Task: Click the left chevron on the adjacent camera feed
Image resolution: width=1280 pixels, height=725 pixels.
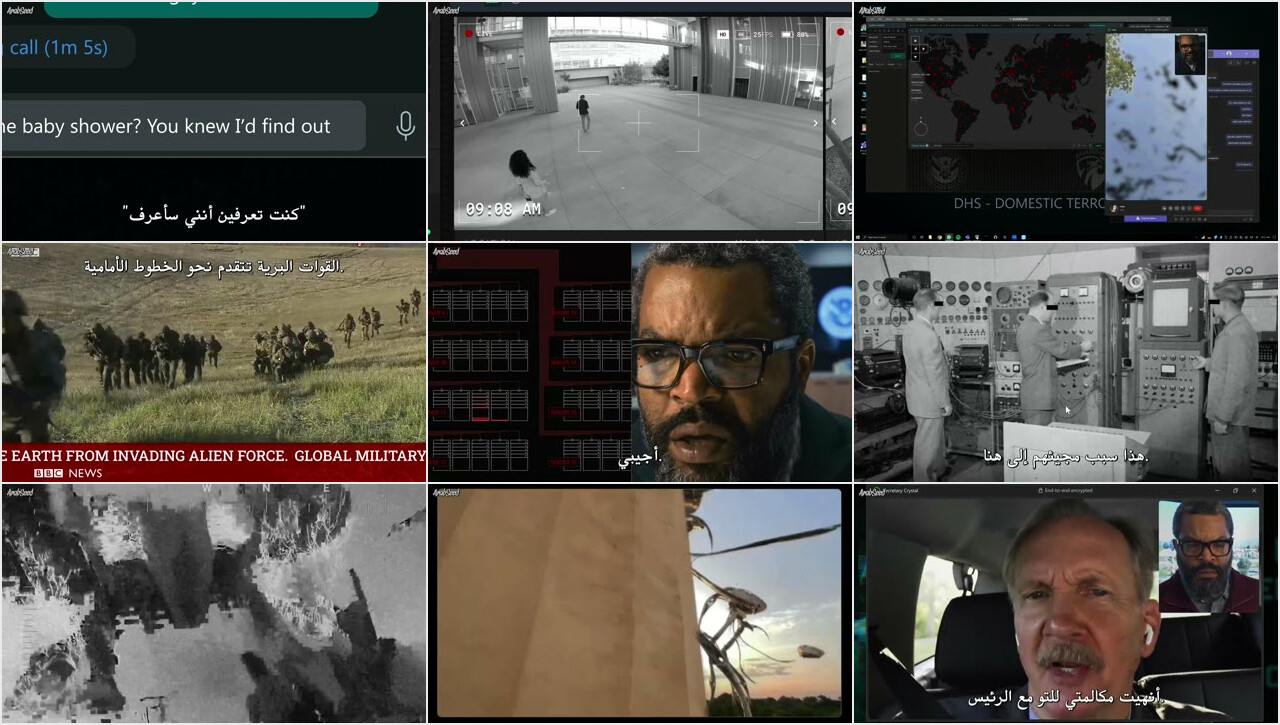Action: pos(834,122)
